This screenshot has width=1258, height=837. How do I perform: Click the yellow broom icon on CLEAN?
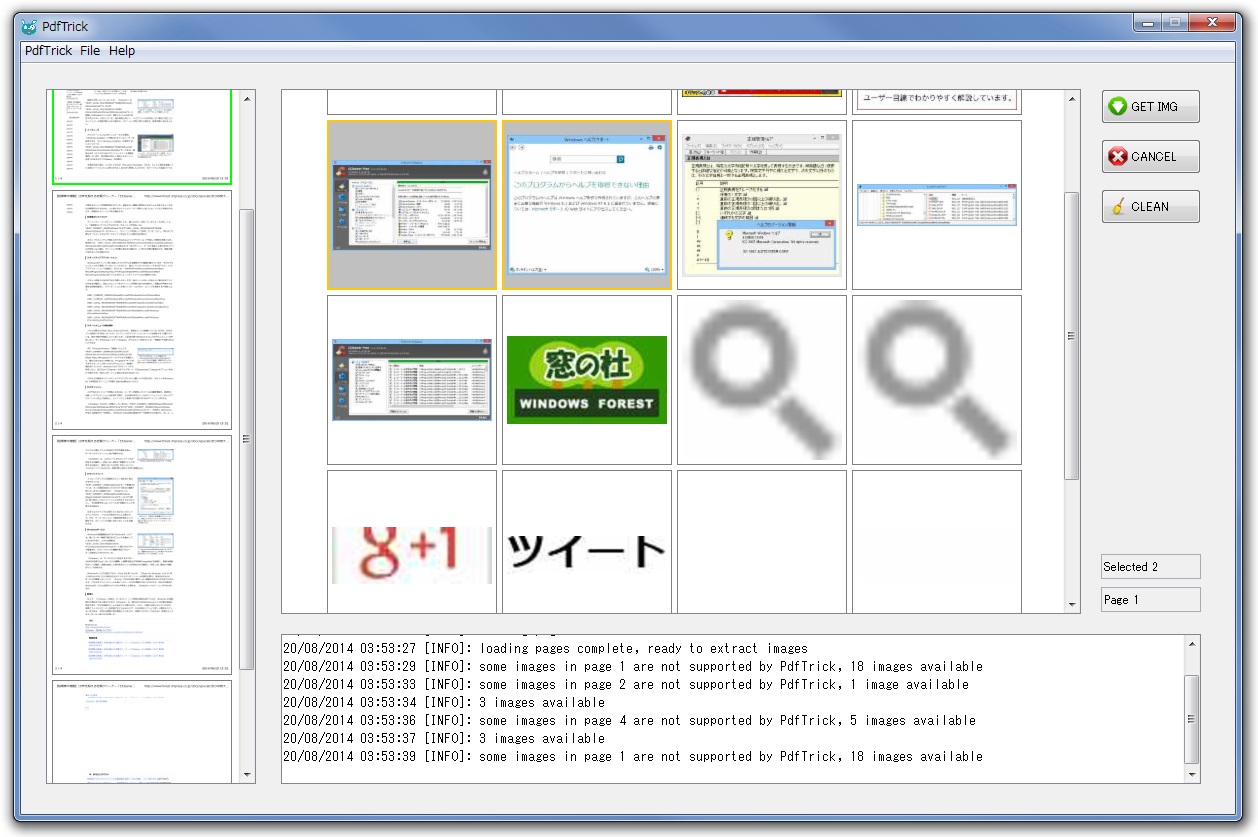click(x=1117, y=206)
